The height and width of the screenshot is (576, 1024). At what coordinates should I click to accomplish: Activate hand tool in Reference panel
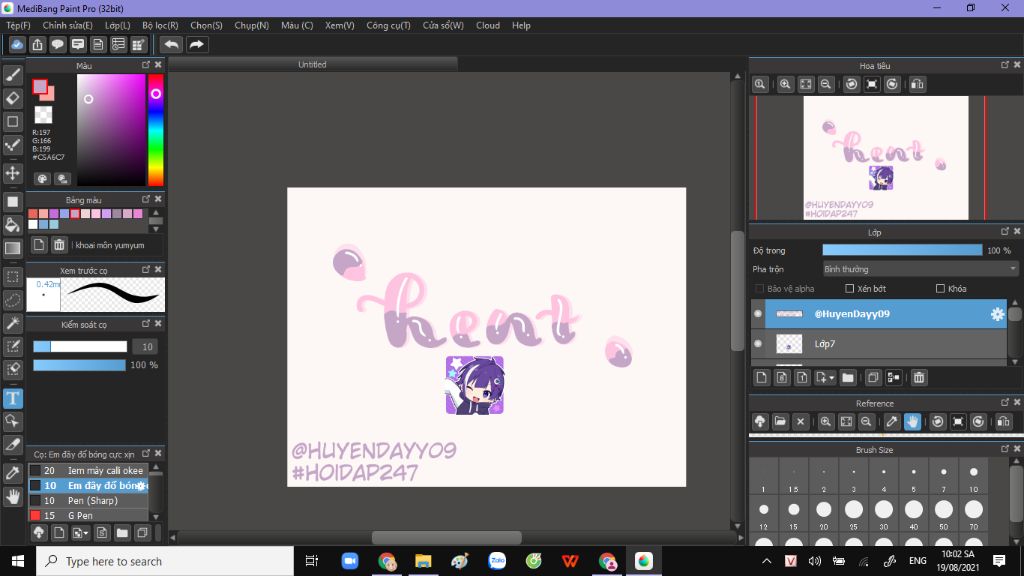point(912,421)
